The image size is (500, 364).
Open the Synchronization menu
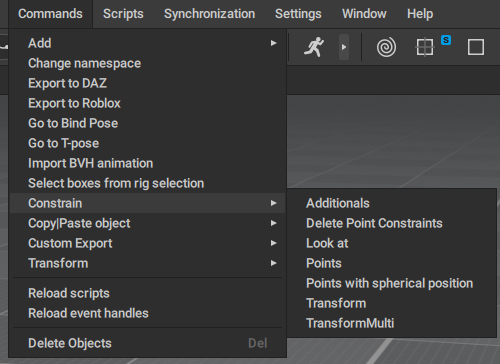coord(209,14)
